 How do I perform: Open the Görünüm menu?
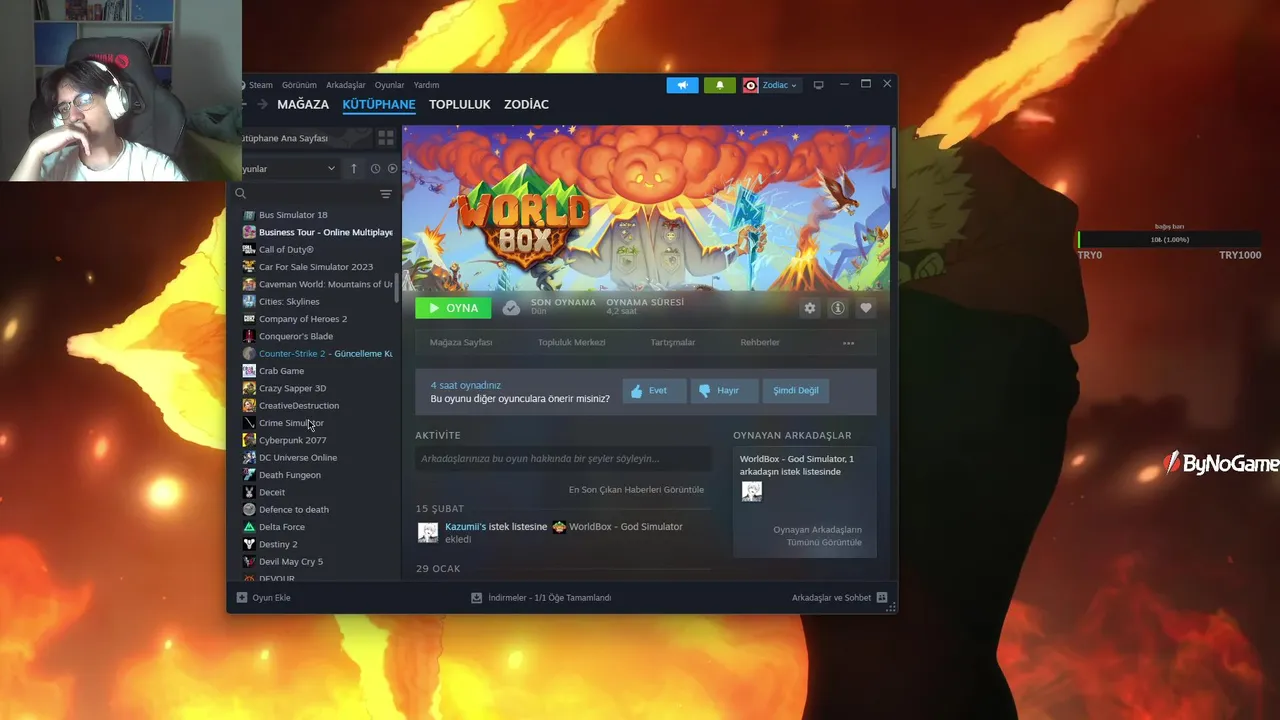pyautogui.click(x=299, y=85)
